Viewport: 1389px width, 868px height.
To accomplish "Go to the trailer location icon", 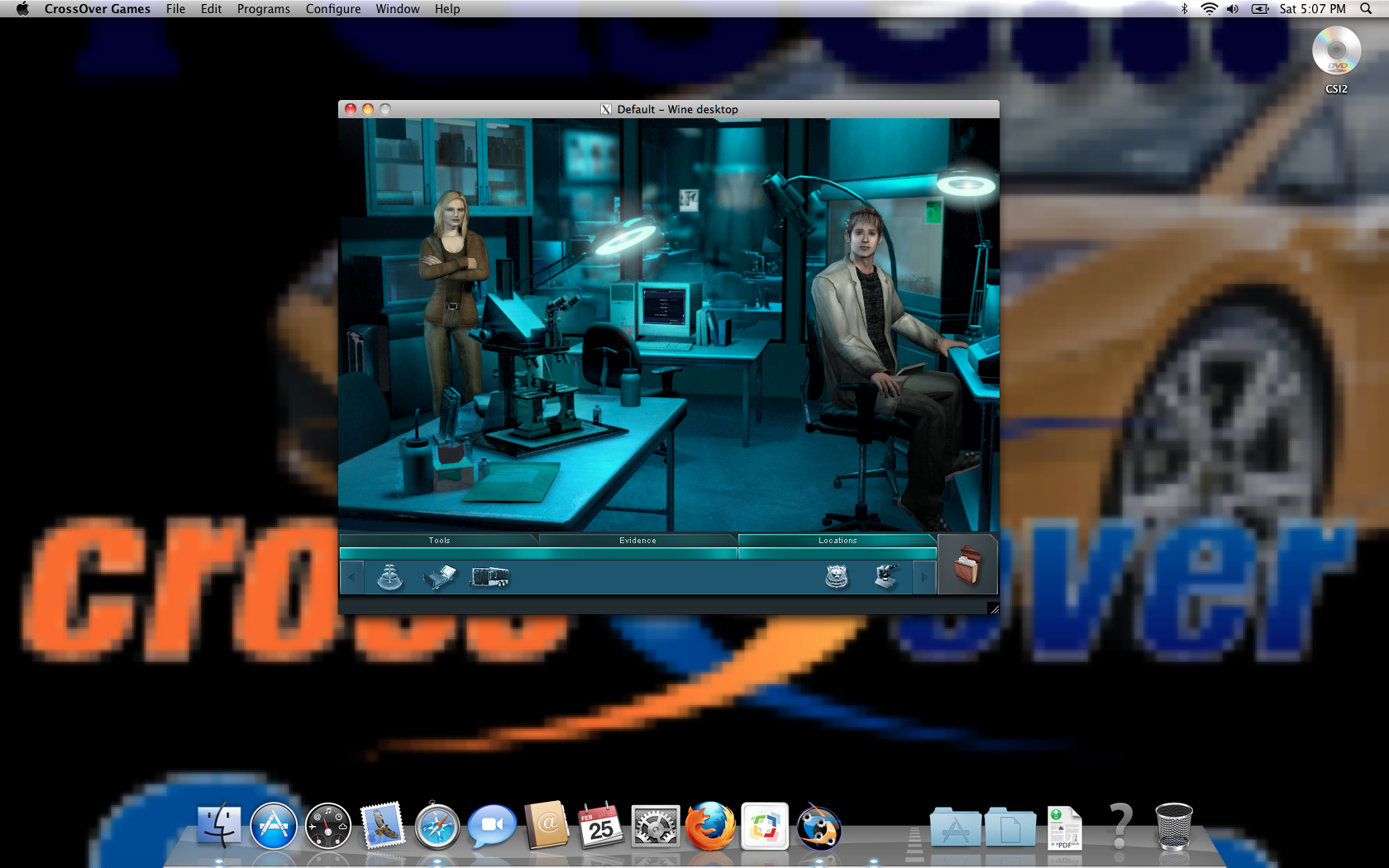I will coord(489,576).
